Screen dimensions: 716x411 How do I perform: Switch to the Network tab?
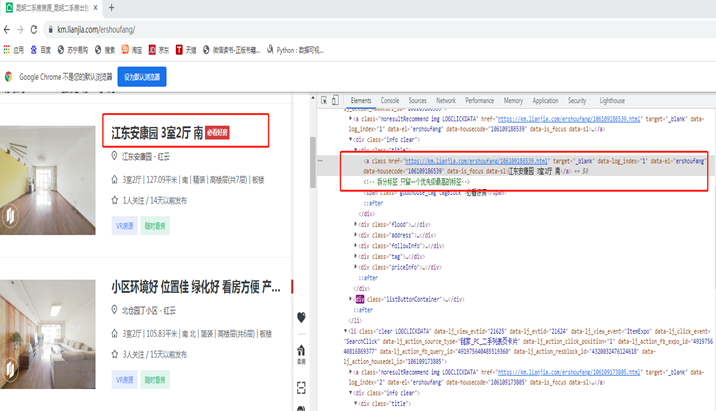[x=446, y=100]
